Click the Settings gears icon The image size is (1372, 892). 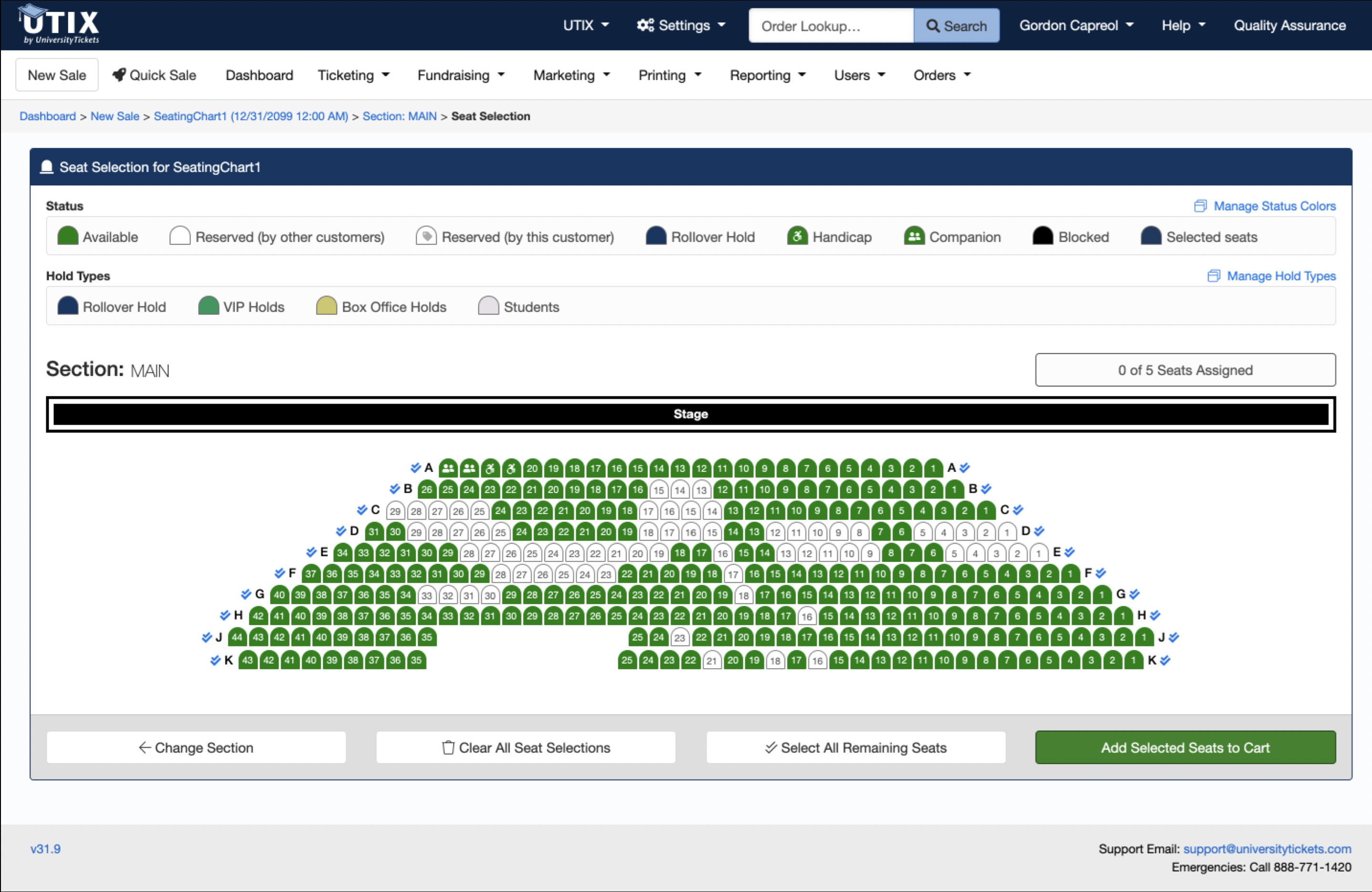pos(644,25)
